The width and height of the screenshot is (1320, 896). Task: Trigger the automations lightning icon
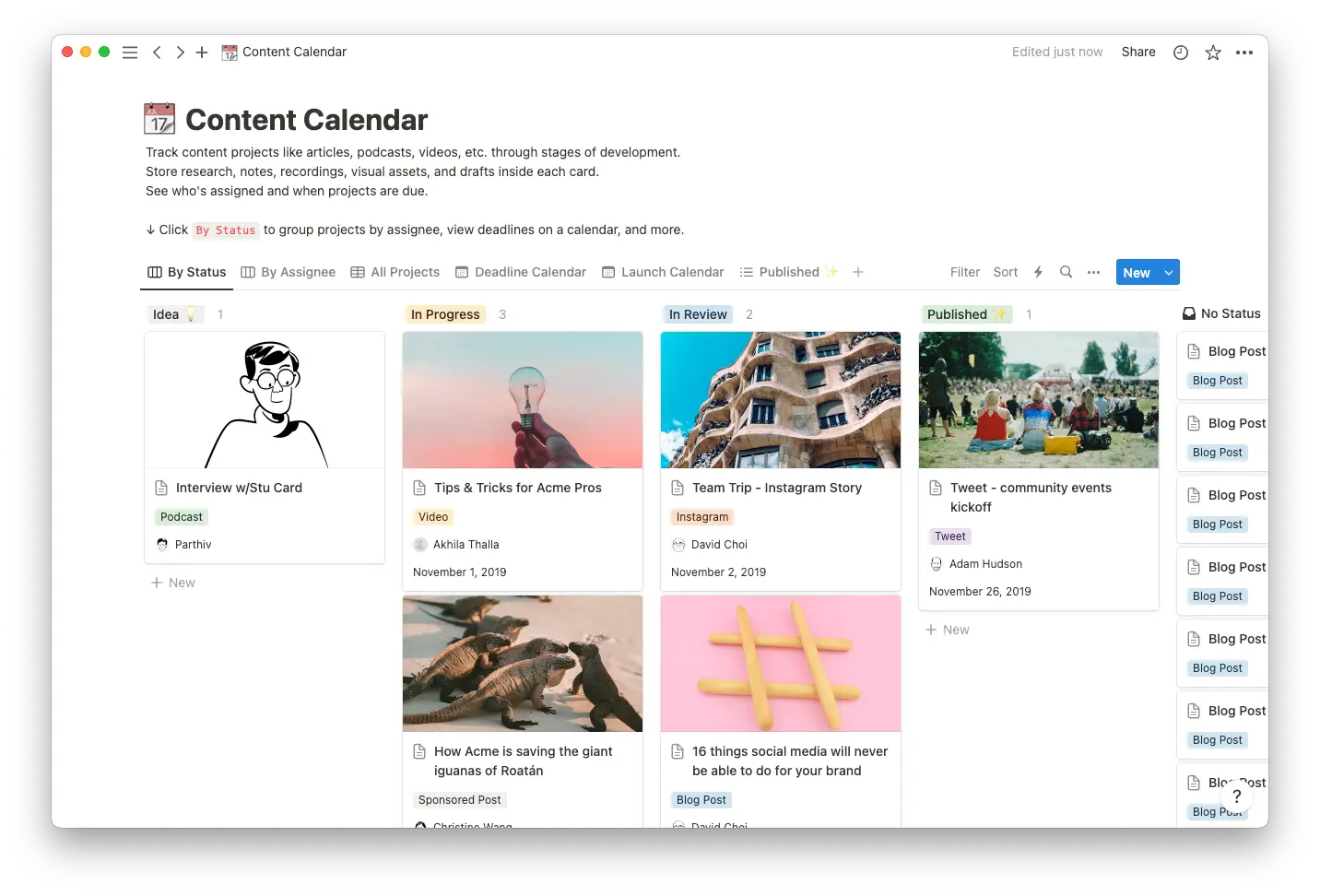pyautogui.click(x=1038, y=272)
